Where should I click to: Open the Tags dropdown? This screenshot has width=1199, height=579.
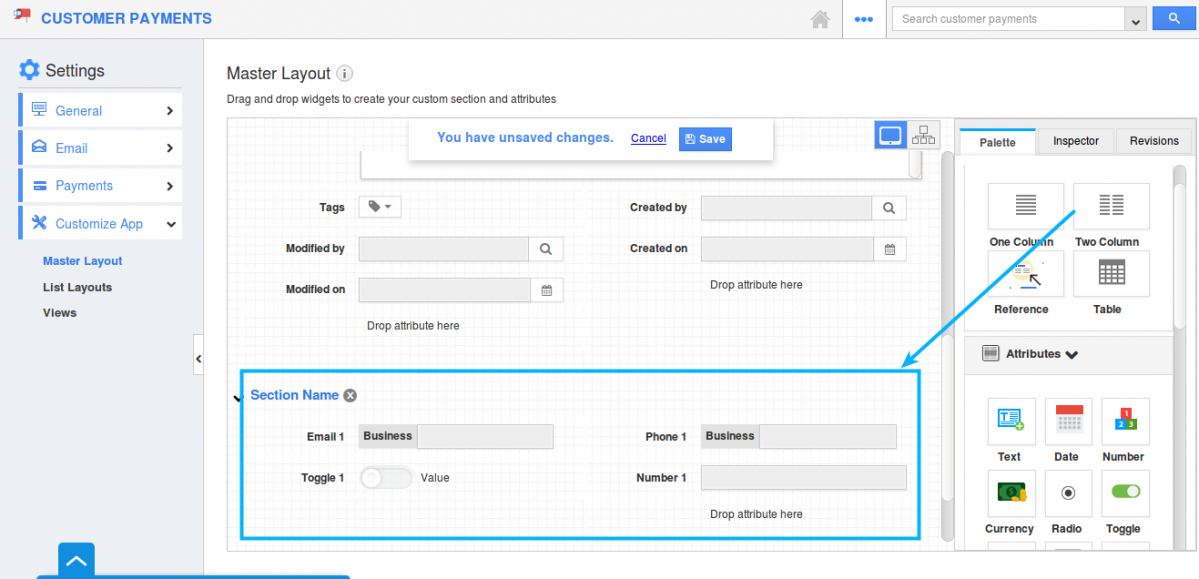coord(380,207)
